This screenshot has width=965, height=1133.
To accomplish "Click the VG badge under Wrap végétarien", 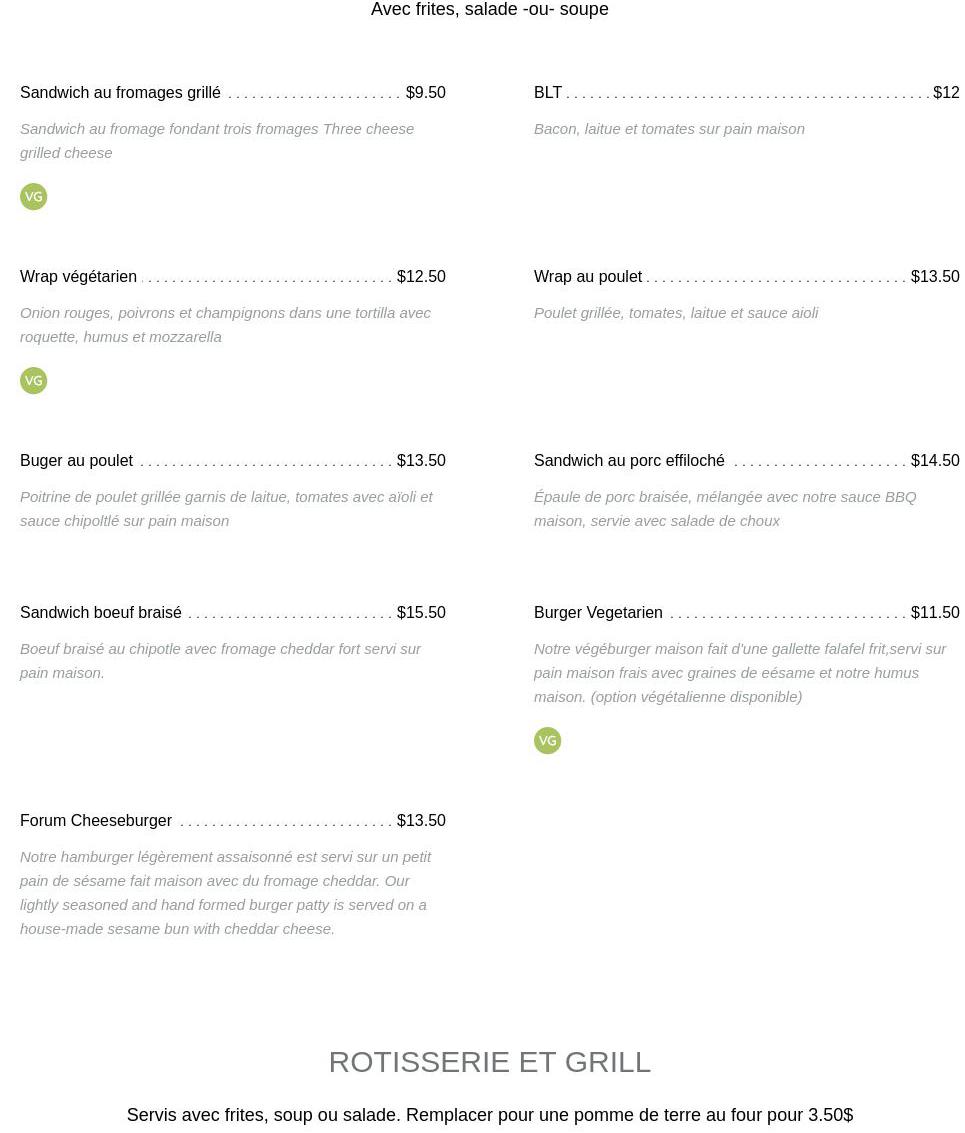I will (34, 381).
